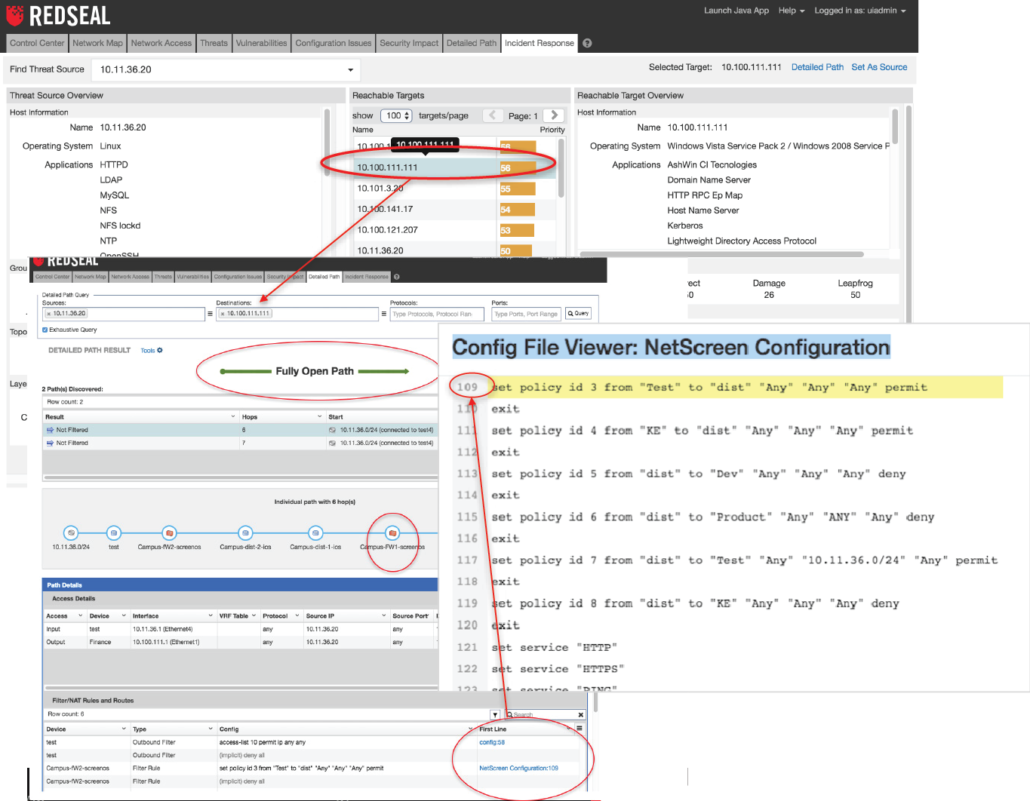Click the priority 55 bar for 10.101.3.20
This screenshot has height=801, width=1030.
click(518, 189)
